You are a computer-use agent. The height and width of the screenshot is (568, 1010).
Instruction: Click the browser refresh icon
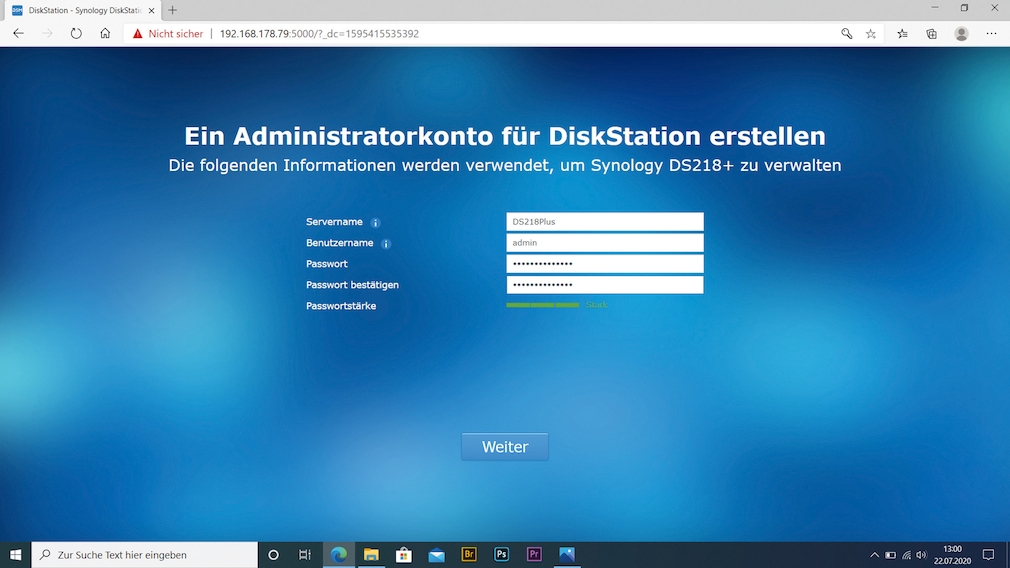tap(76, 33)
